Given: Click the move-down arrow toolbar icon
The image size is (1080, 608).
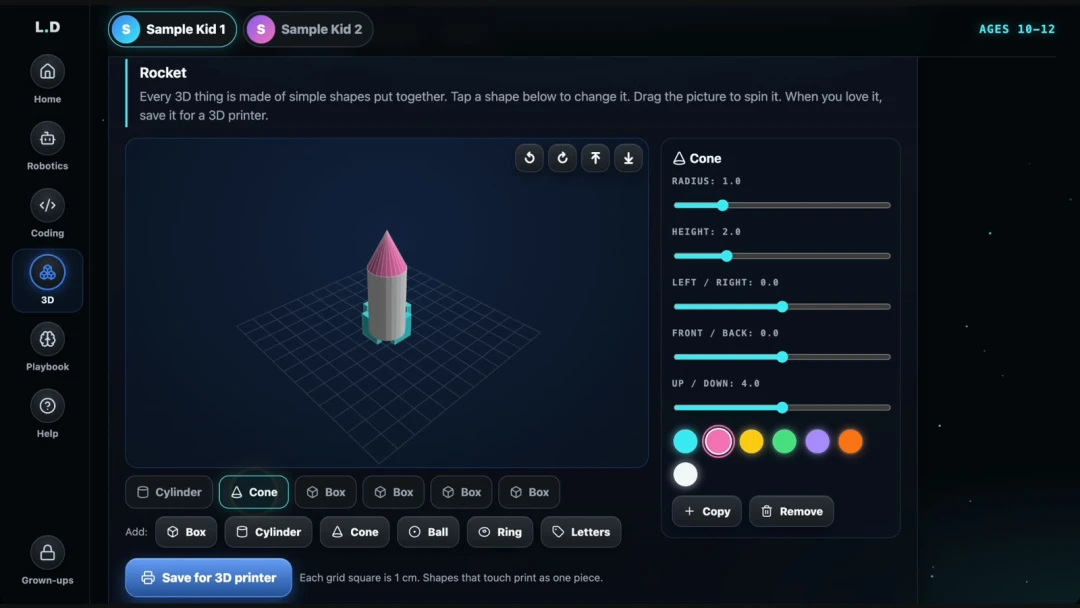Looking at the screenshot, I should (629, 158).
